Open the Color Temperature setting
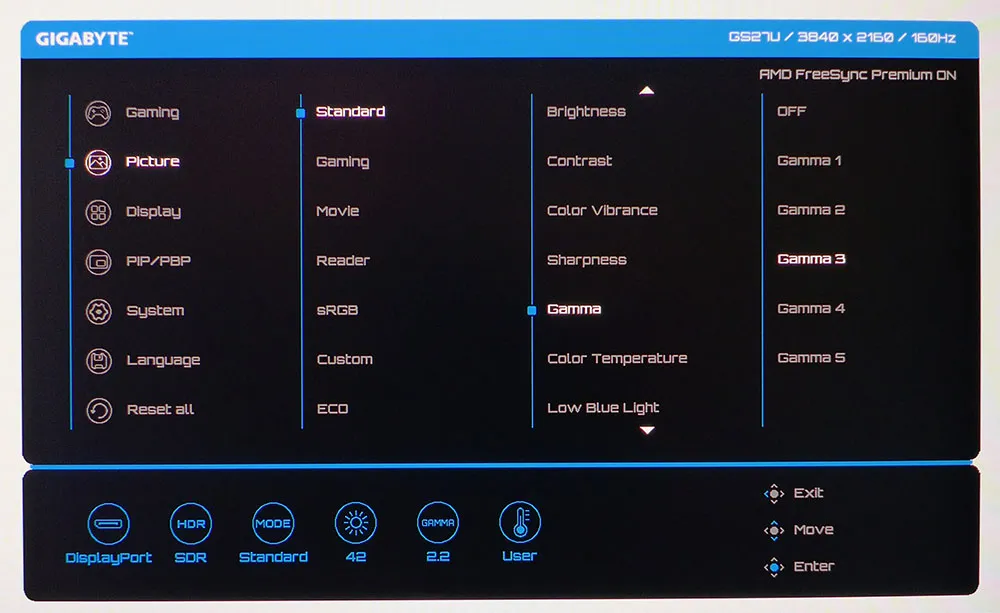 [x=617, y=358]
